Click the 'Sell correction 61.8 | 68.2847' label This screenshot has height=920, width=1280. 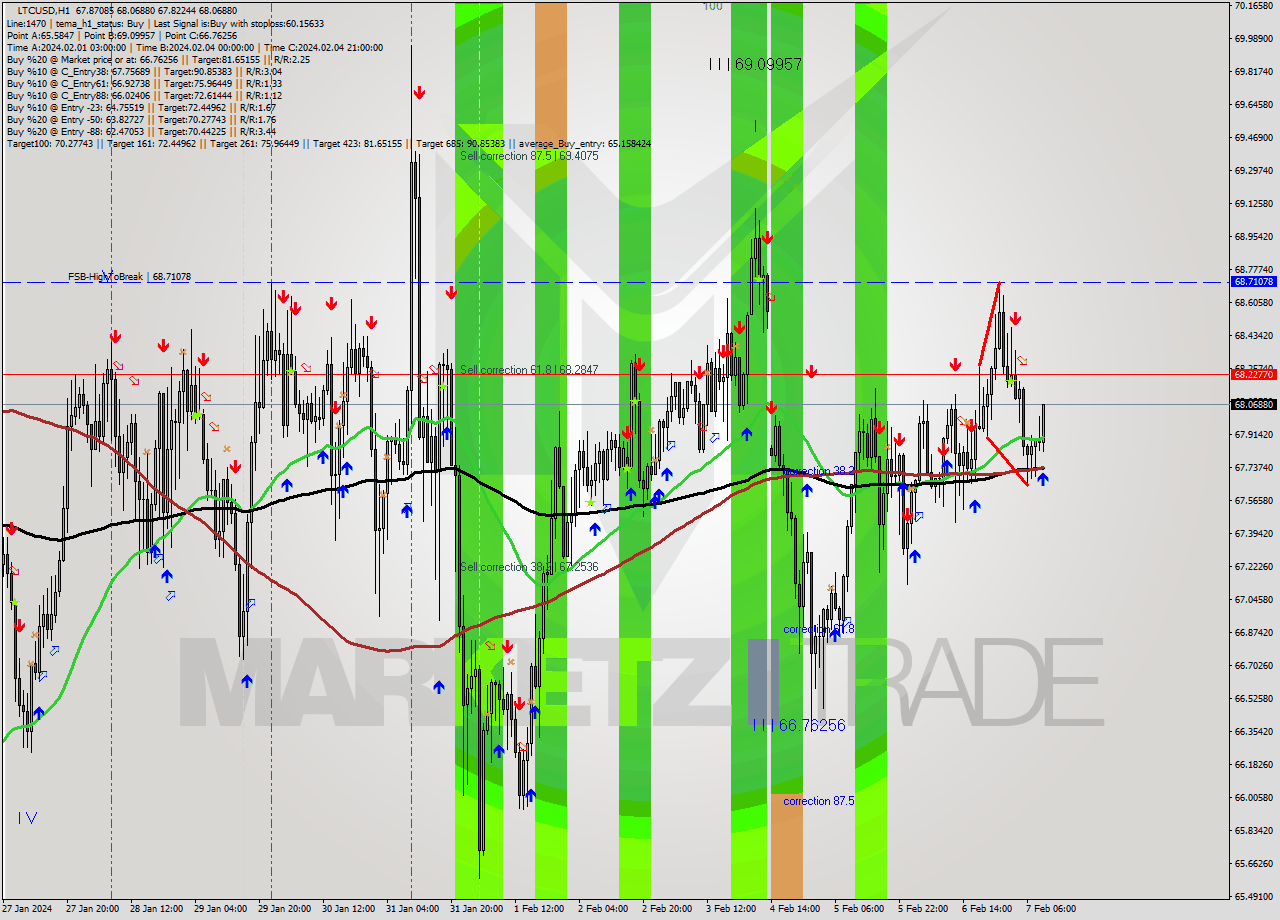529,370
